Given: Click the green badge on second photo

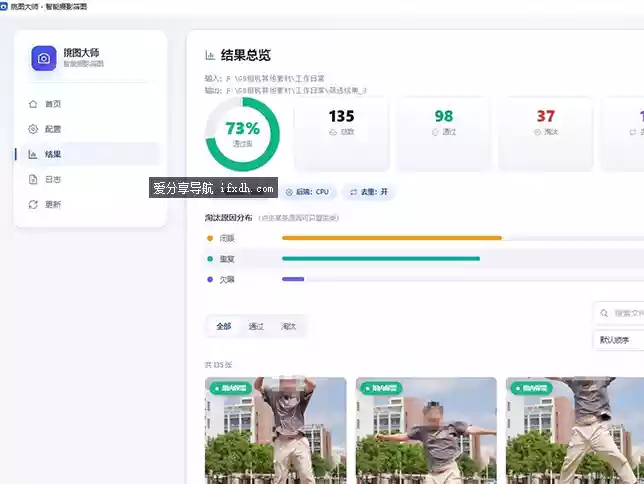Looking at the screenshot, I should click(x=381, y=388).
